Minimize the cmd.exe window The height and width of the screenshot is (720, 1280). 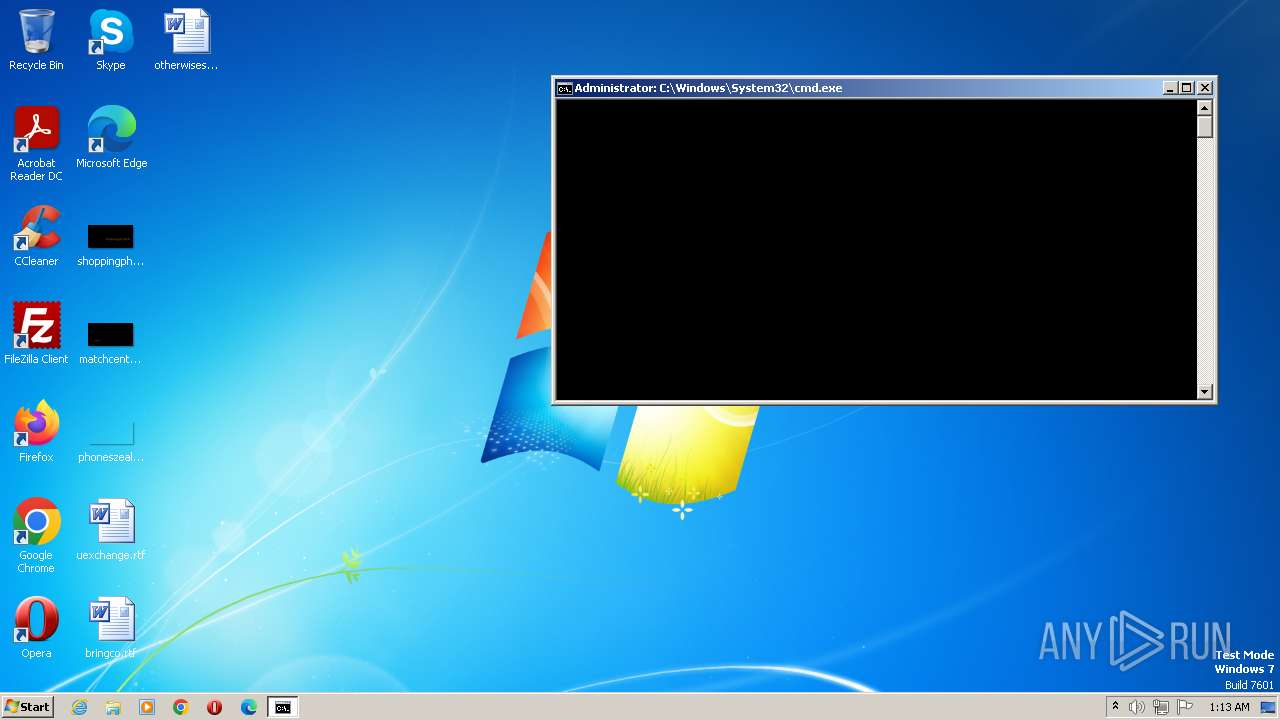coord(1170,88)
